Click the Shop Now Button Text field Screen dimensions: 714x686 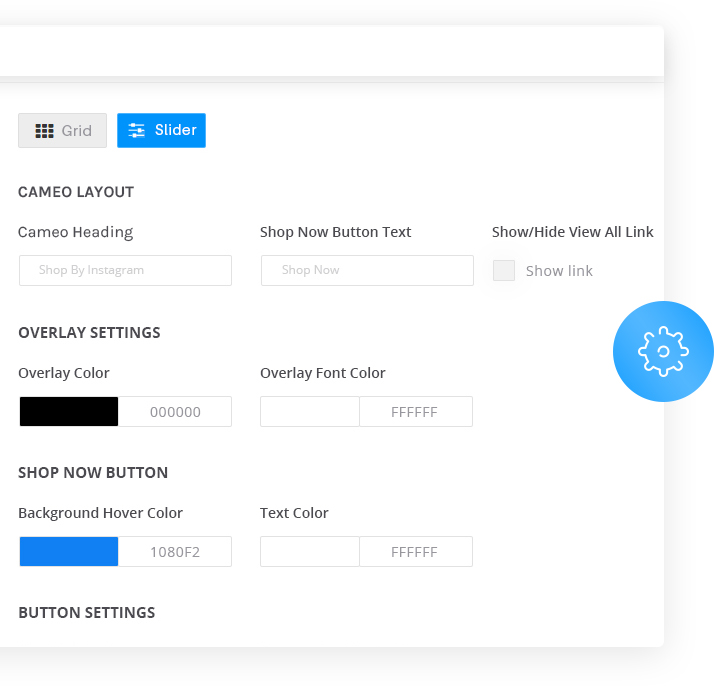pos(367,270)
